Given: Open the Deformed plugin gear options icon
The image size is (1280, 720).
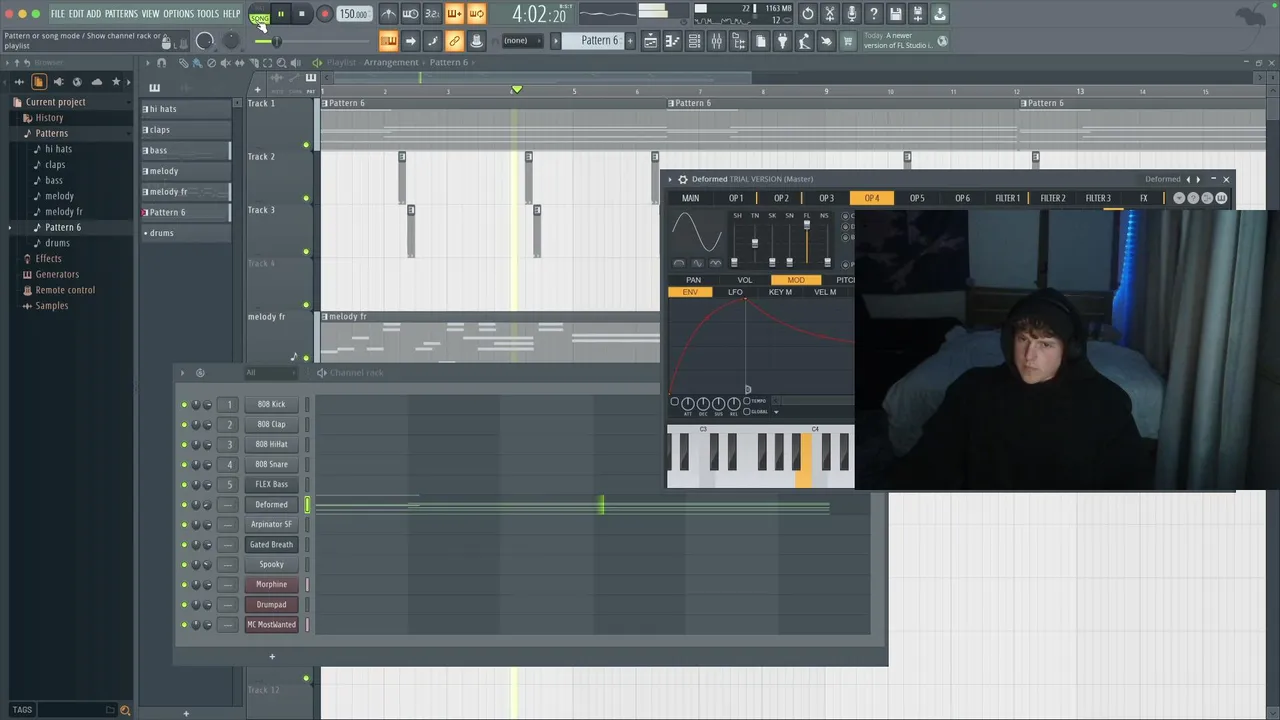Looking at the screenshot, I should (x=683, y=179).
